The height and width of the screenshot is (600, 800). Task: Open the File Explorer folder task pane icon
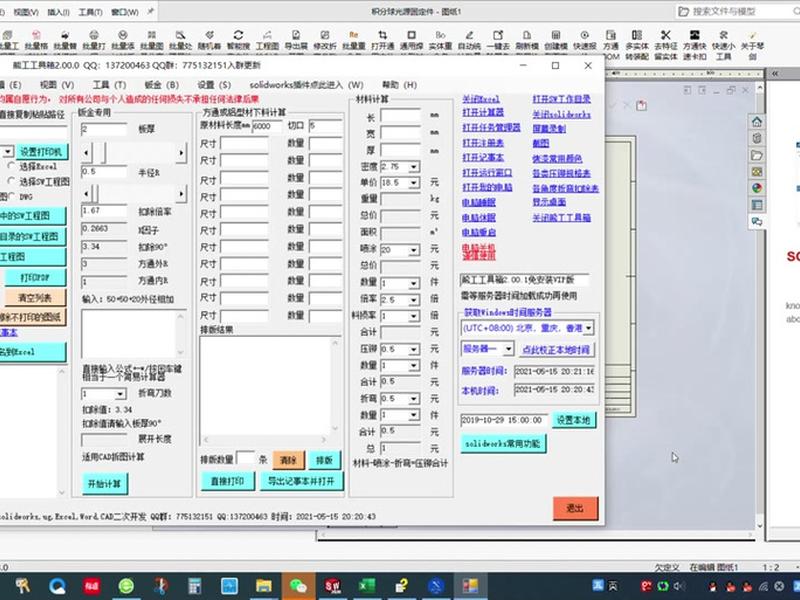click(x=757, y=155)
